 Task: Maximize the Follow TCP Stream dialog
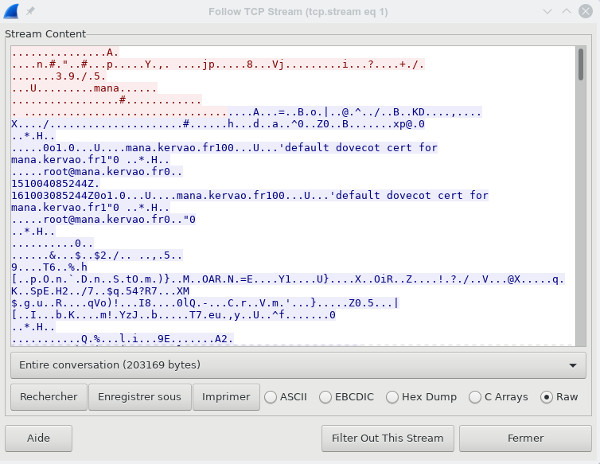pyautogui.click(x=566, y=11)
